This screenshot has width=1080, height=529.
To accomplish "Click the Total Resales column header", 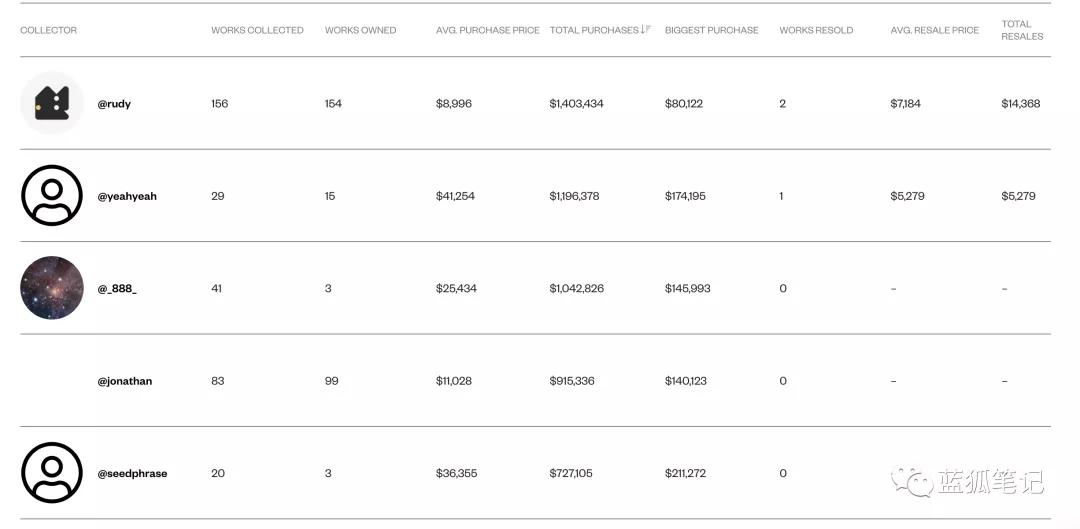I will click(1022, 30).
